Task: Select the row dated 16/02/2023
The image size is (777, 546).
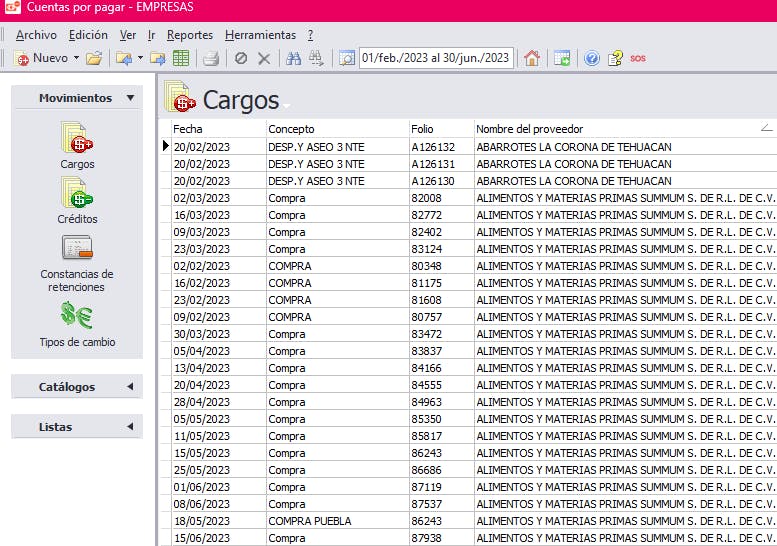Action: (468, 283)
